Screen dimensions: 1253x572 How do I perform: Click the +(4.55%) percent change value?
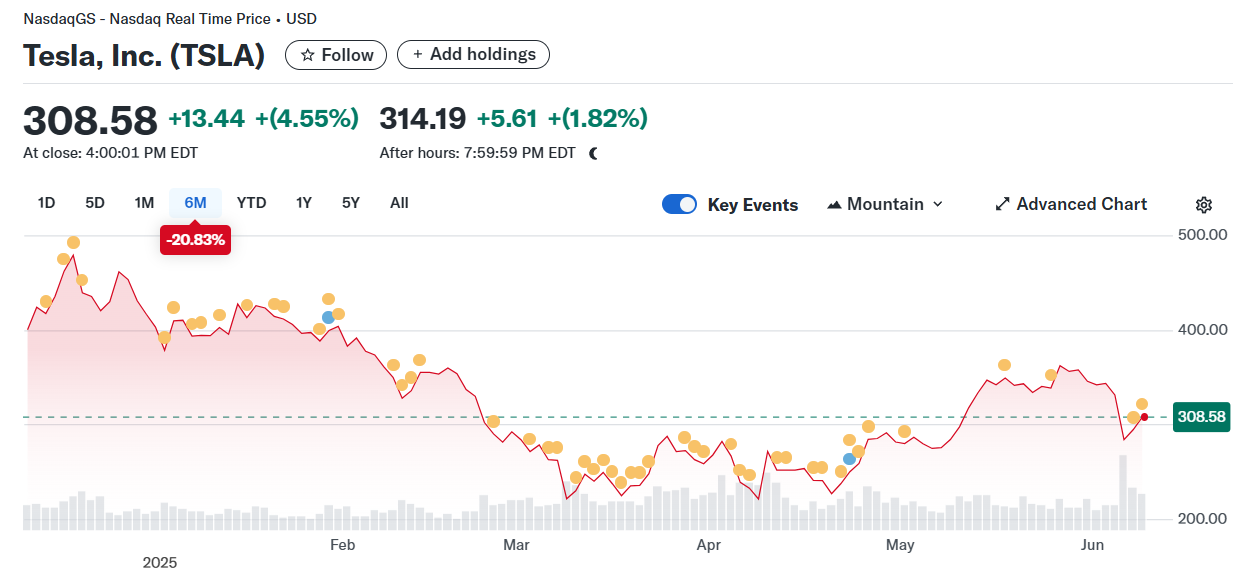pyautogui.click(x=307, y=119)
